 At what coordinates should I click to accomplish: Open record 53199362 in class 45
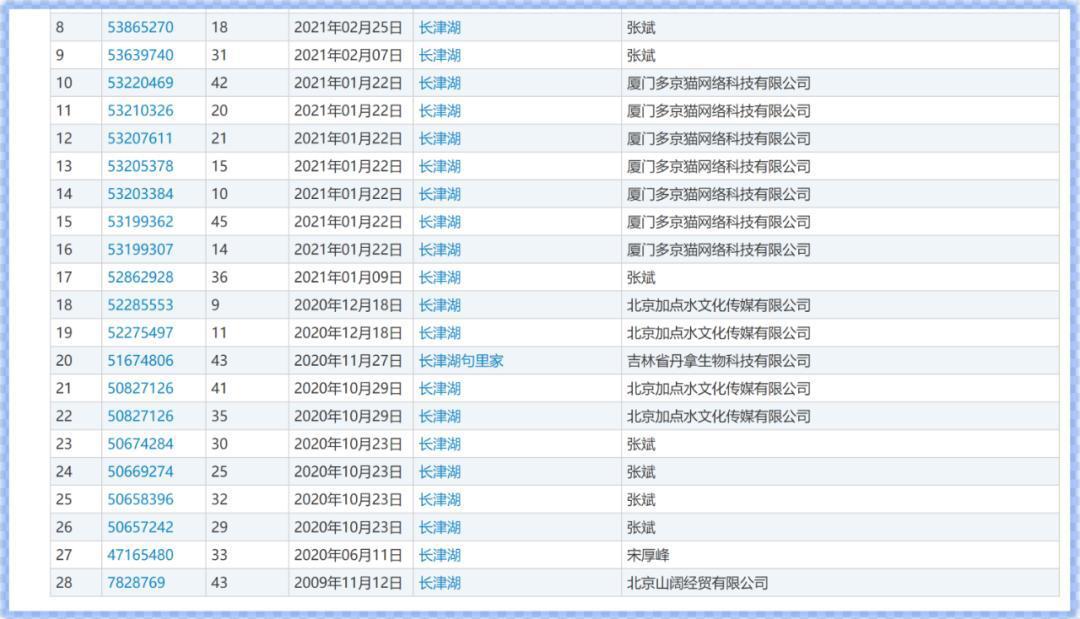140,222
